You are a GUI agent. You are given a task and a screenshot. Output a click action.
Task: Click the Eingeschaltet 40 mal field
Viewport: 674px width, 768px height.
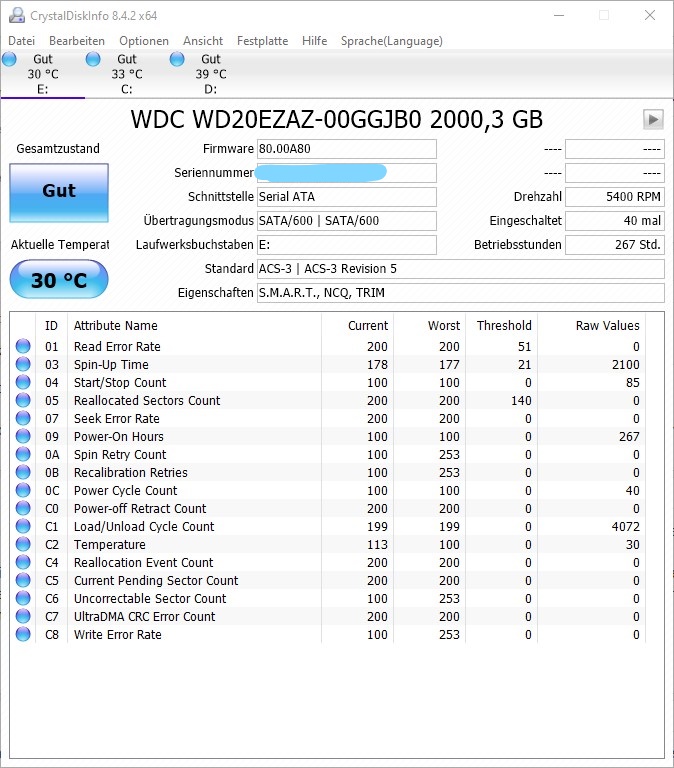point(615,221)
